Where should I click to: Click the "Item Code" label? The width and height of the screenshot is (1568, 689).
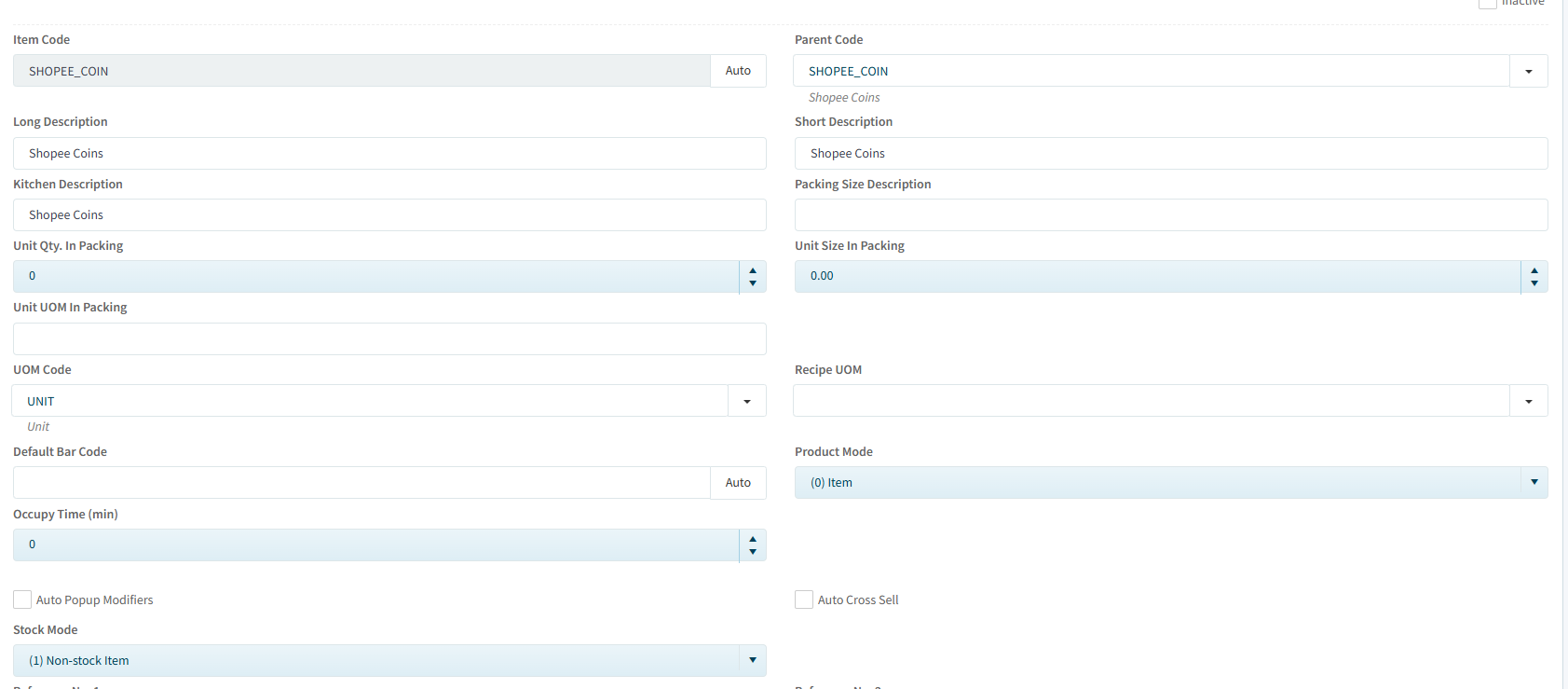coord(41,40)
